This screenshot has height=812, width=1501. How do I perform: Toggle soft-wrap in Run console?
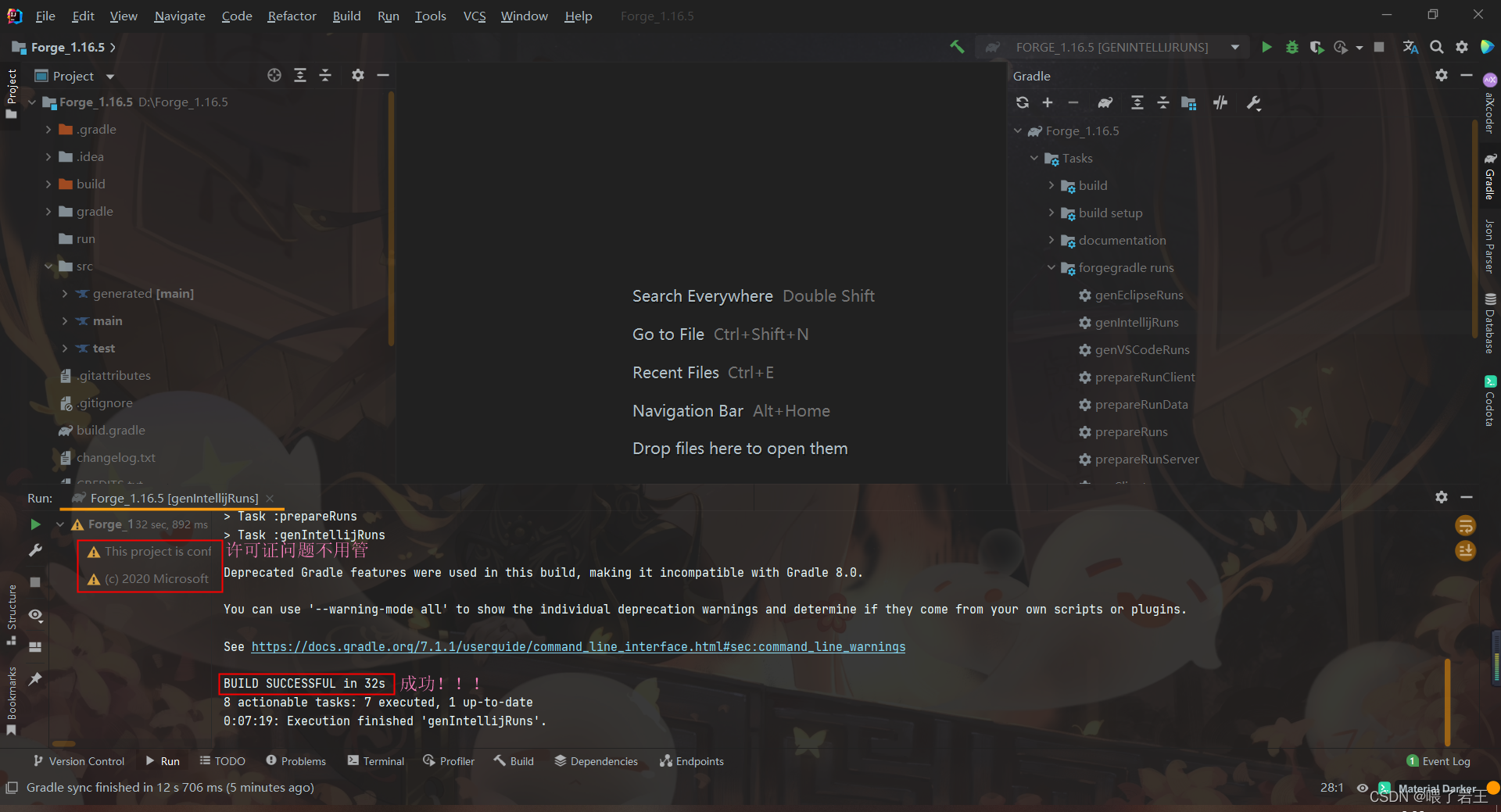coord(1466,525)
